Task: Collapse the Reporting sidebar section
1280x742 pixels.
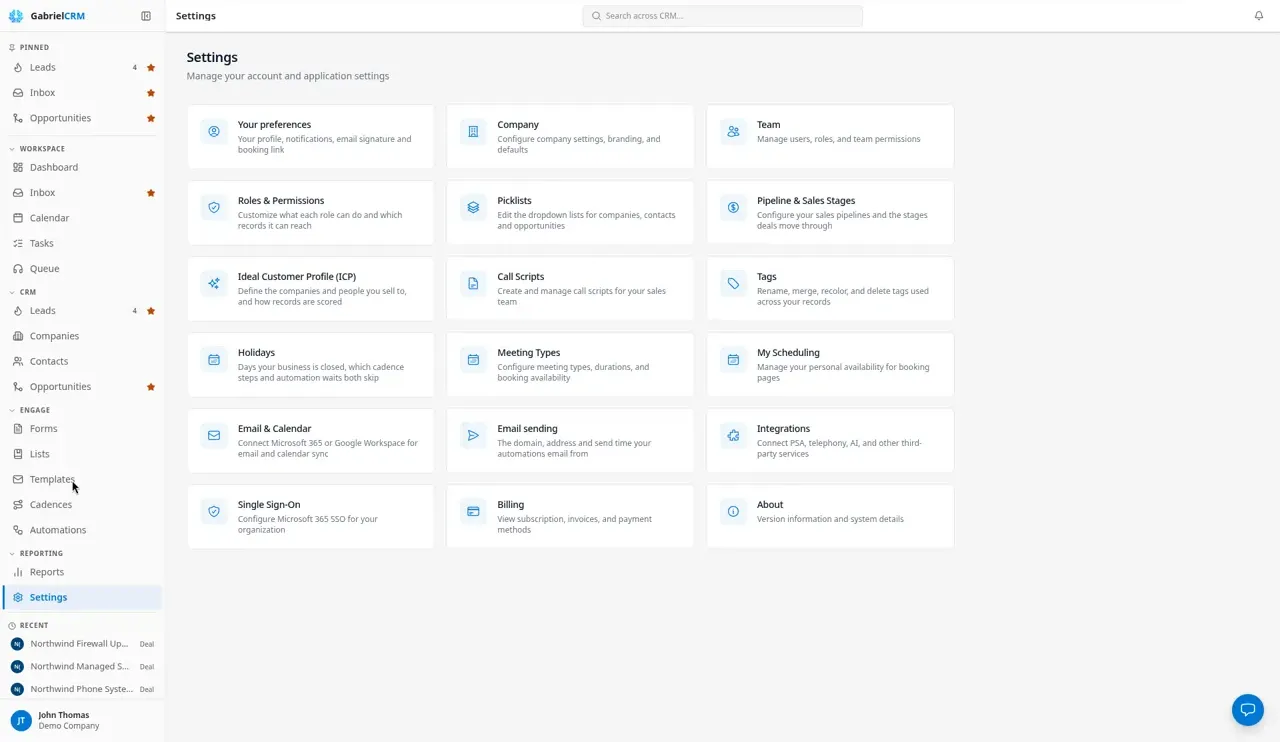Action: pyautogui.click(x=36, y=553)
